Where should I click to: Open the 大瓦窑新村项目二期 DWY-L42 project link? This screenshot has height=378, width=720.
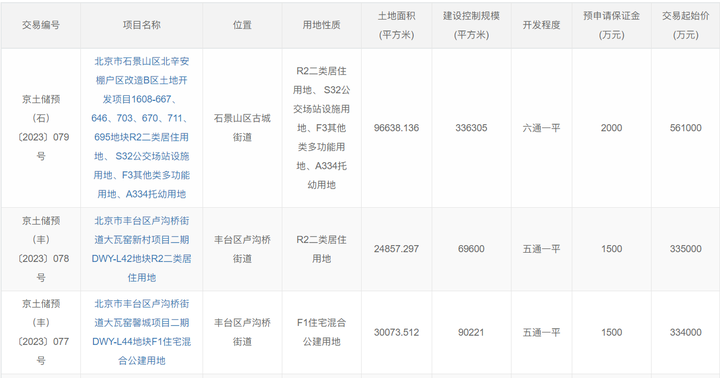141,249
